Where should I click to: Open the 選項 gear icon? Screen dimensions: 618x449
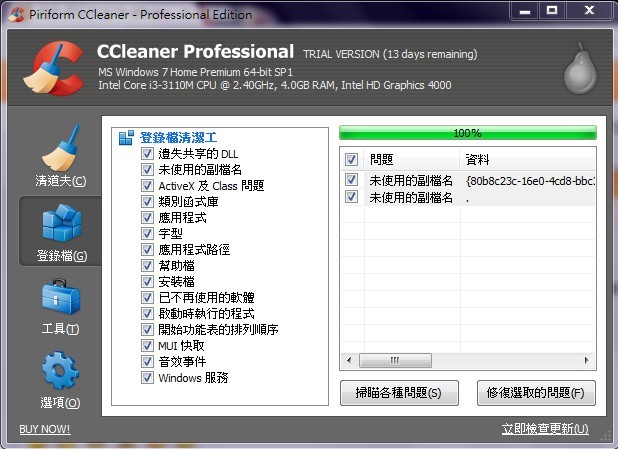click(60, 371)
